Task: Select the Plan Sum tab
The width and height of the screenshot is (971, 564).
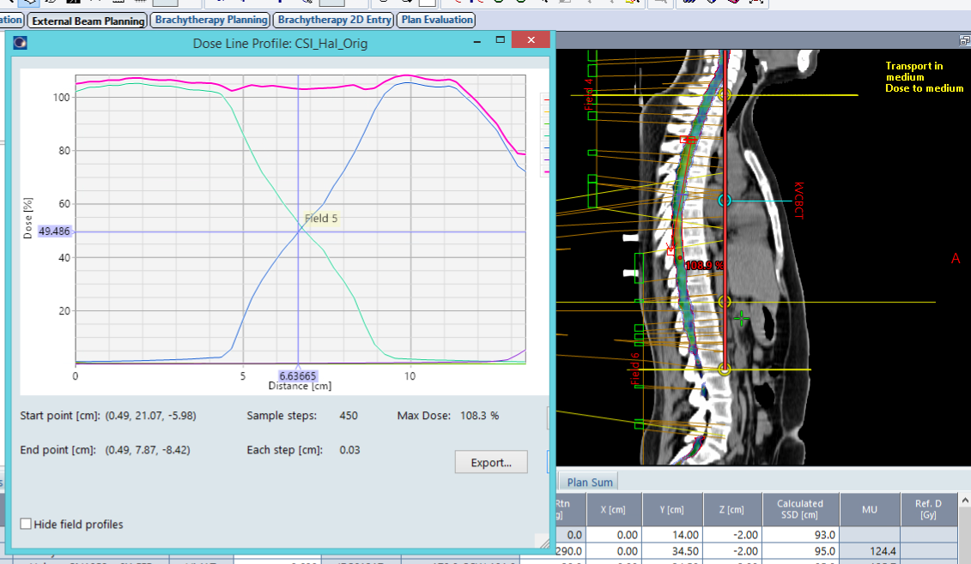Action: point(590,482)
